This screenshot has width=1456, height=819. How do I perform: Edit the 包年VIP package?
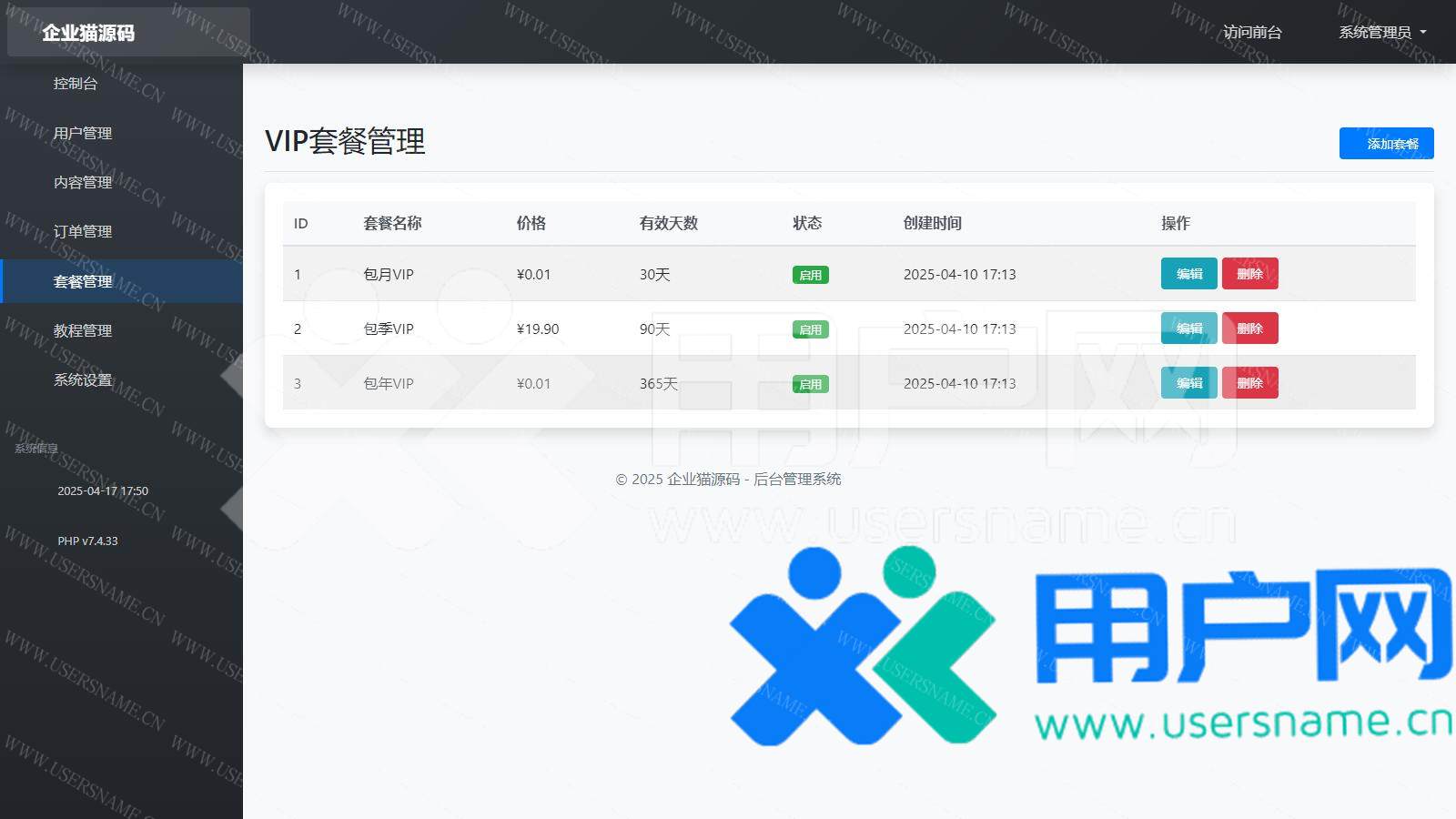point(1188,383)
